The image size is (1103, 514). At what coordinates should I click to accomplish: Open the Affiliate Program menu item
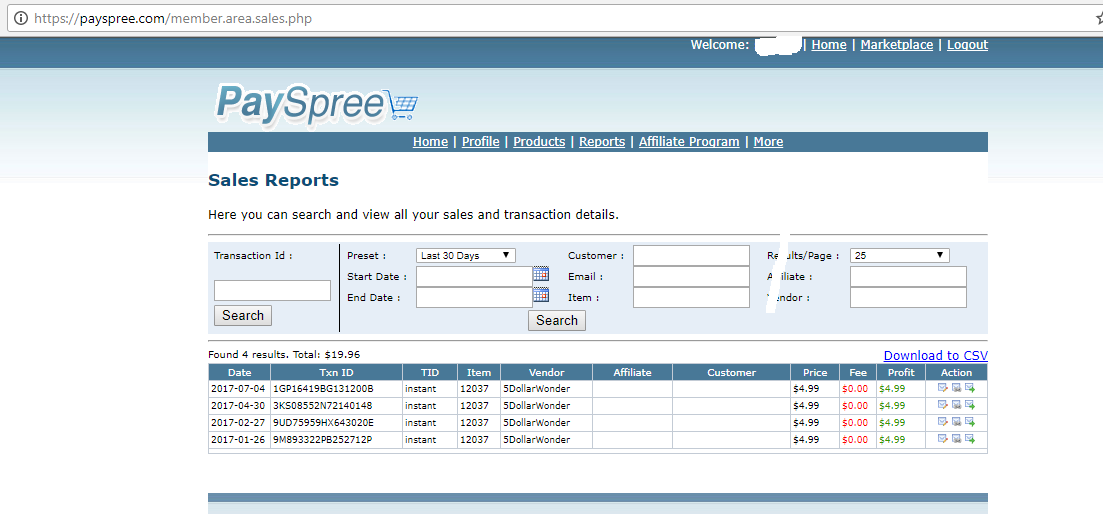click(689, 142)
